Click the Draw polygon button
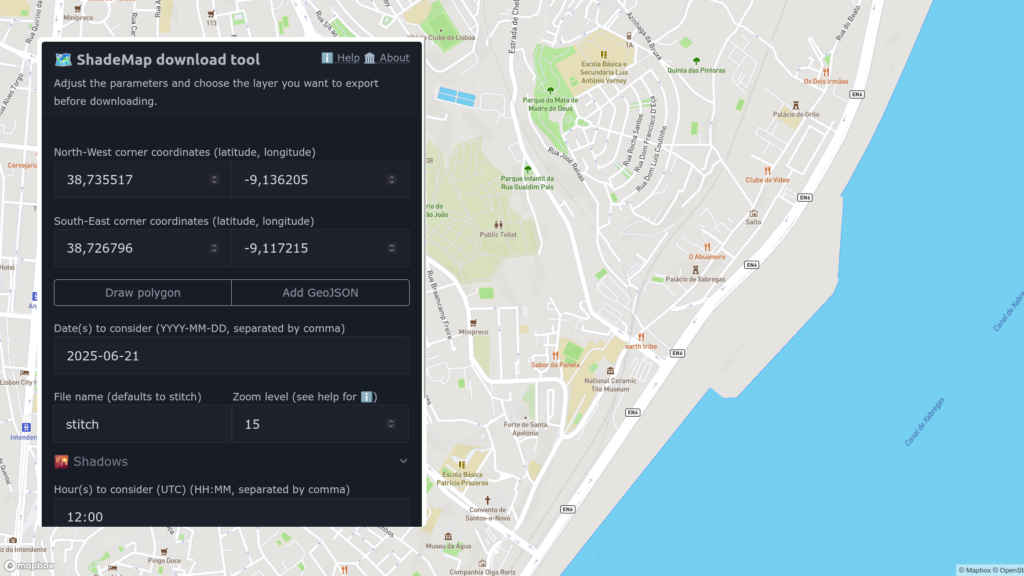 [143, 293]
